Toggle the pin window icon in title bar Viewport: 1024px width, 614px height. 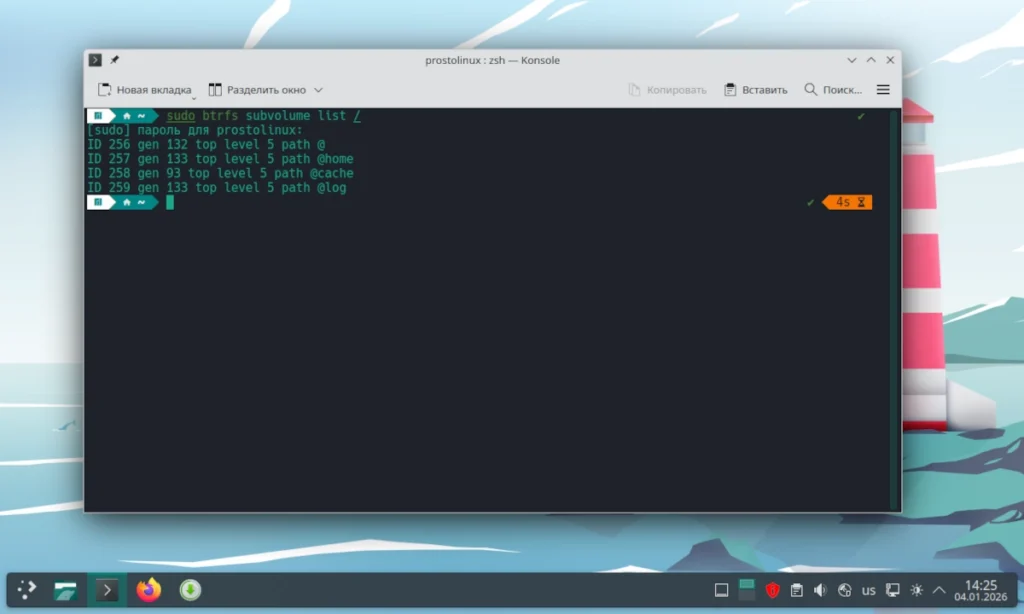pos(114,60)
